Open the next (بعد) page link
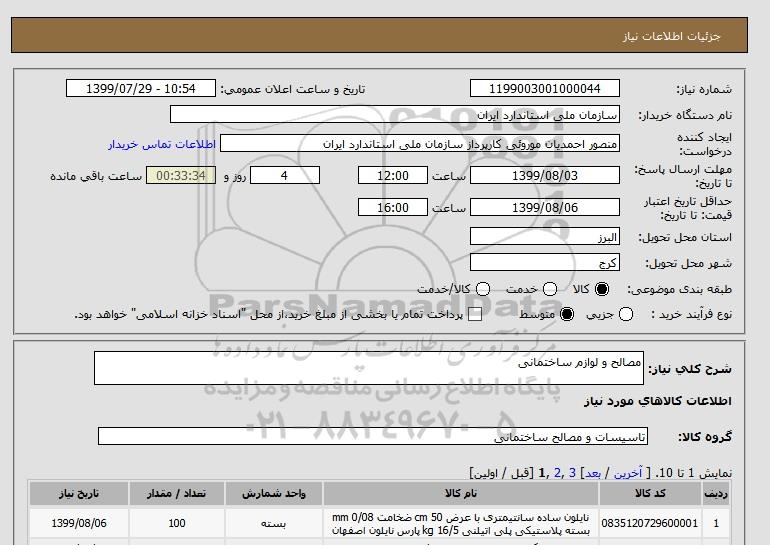Viewport: 770px width, 545px height. (593, 473)
